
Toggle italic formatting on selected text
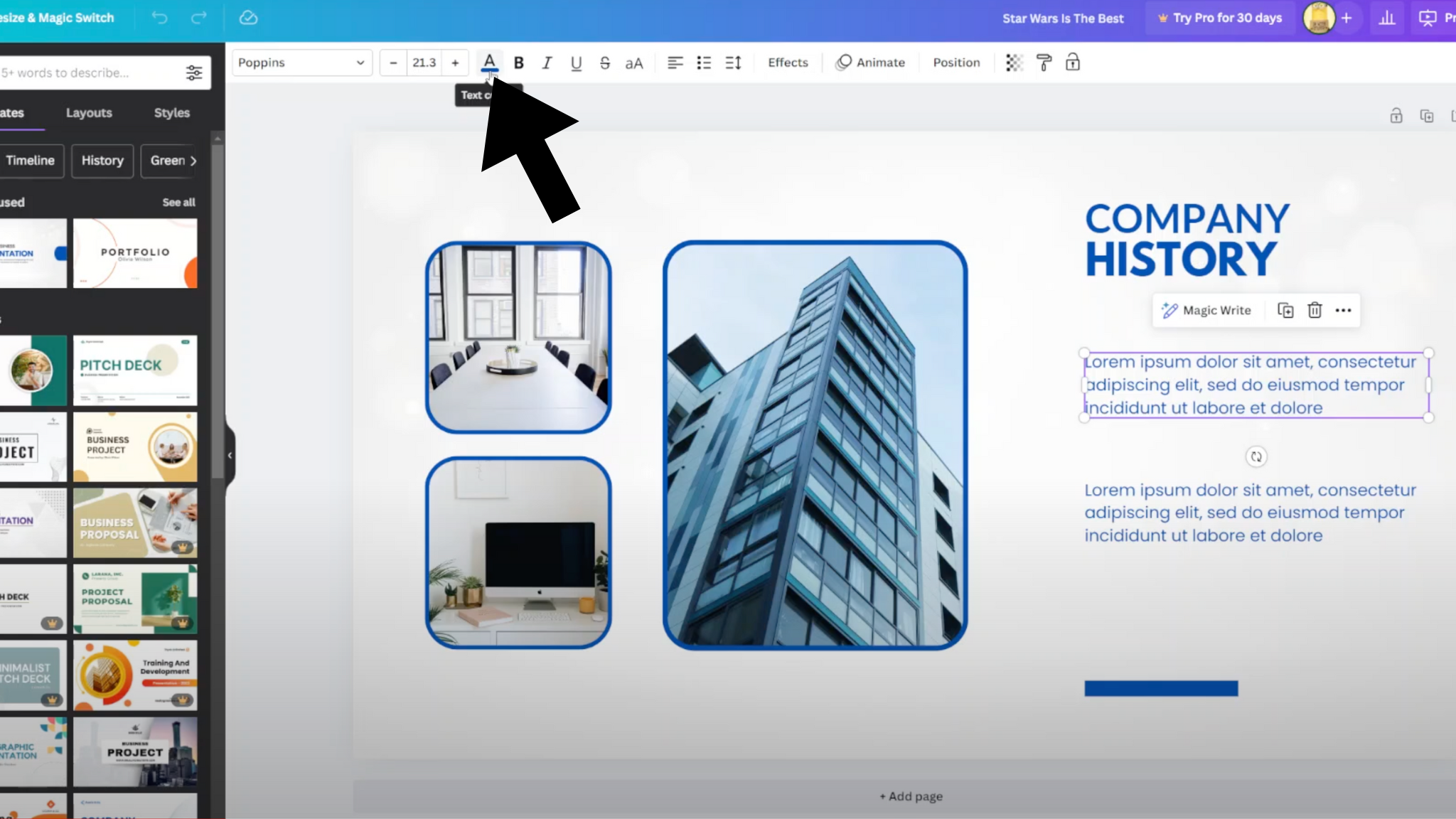[547, 63]
